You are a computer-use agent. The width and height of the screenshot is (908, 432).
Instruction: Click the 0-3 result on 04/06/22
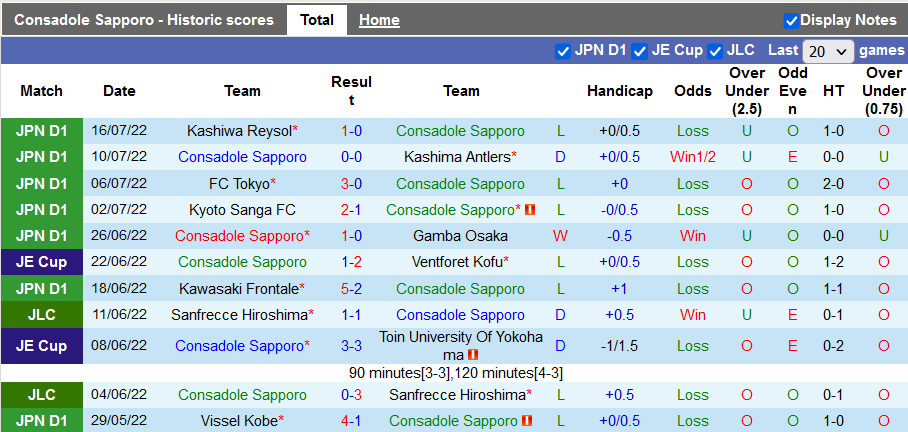click(352, 395)
